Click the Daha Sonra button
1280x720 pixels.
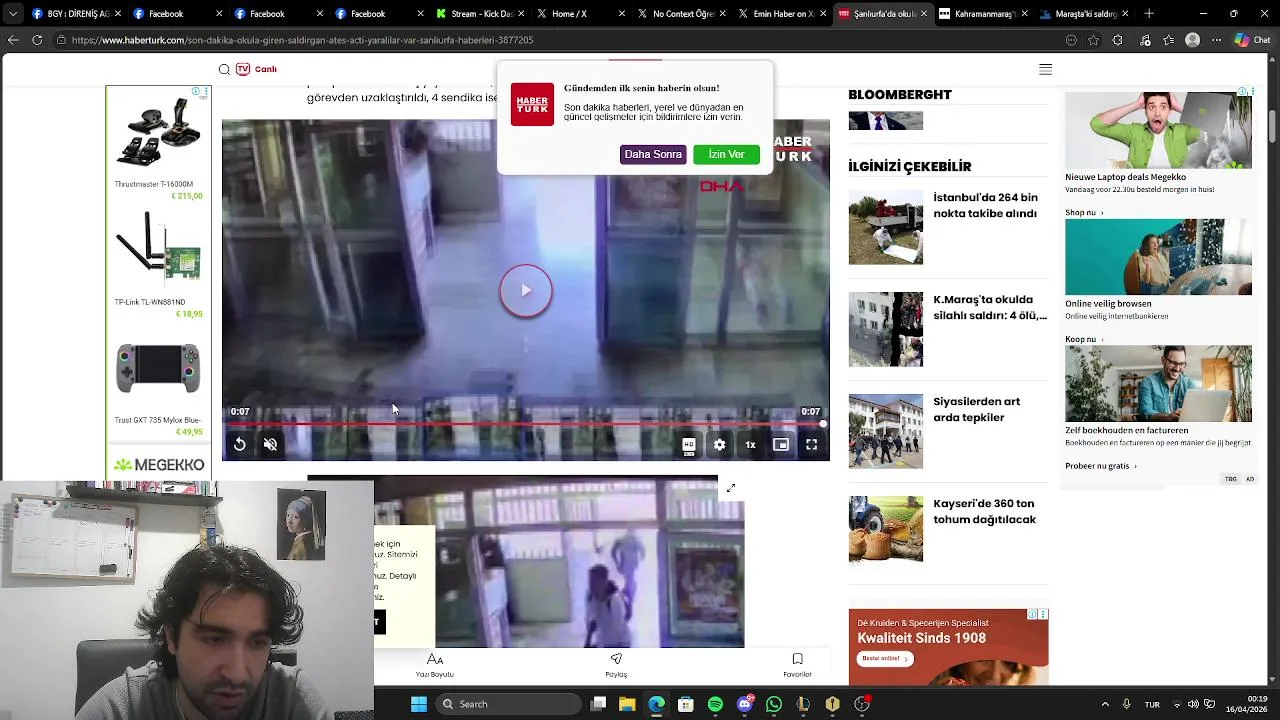coord(653,154)
